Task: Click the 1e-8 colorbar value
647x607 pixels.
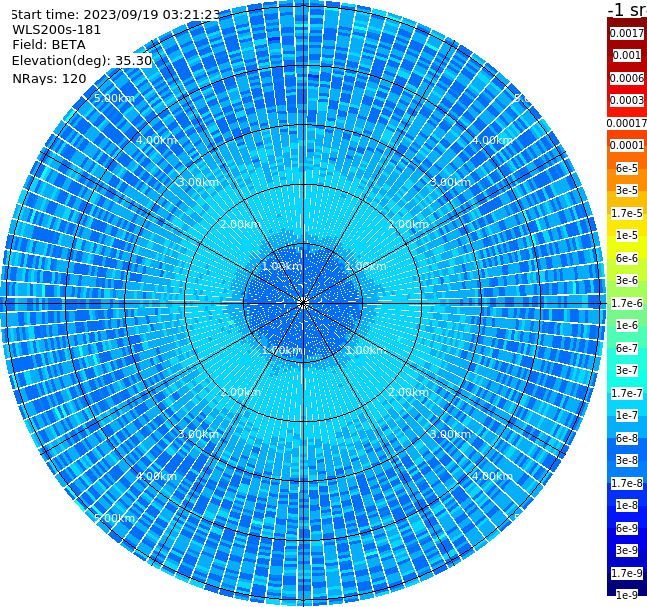Action: tap(627, 505)
